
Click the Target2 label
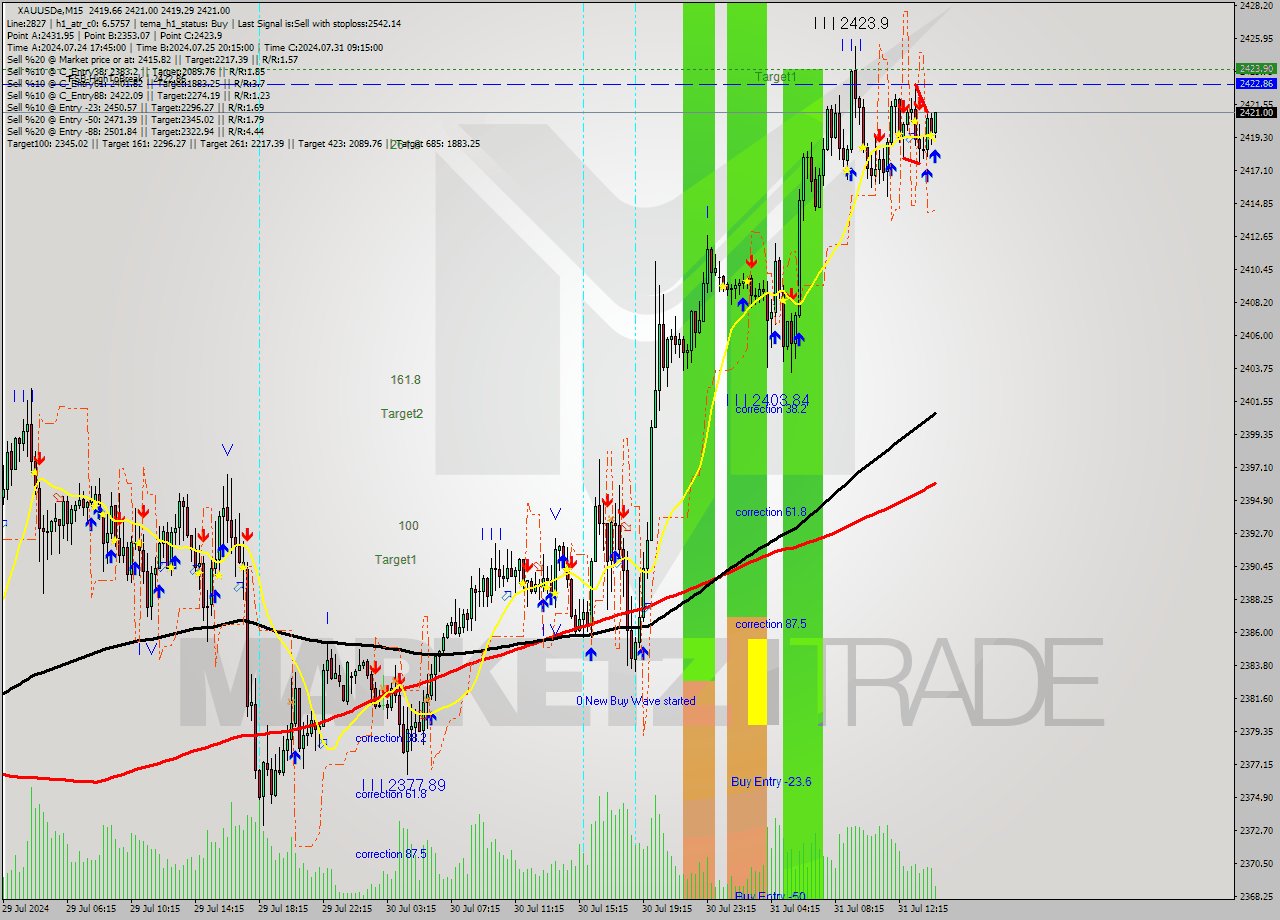(401, 413)
